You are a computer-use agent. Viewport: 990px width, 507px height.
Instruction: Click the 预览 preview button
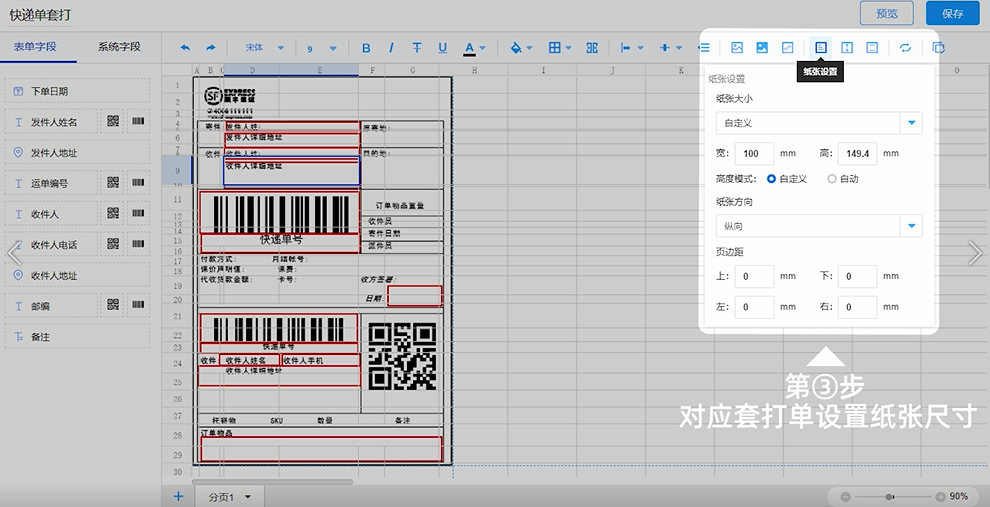coord(886,13)
